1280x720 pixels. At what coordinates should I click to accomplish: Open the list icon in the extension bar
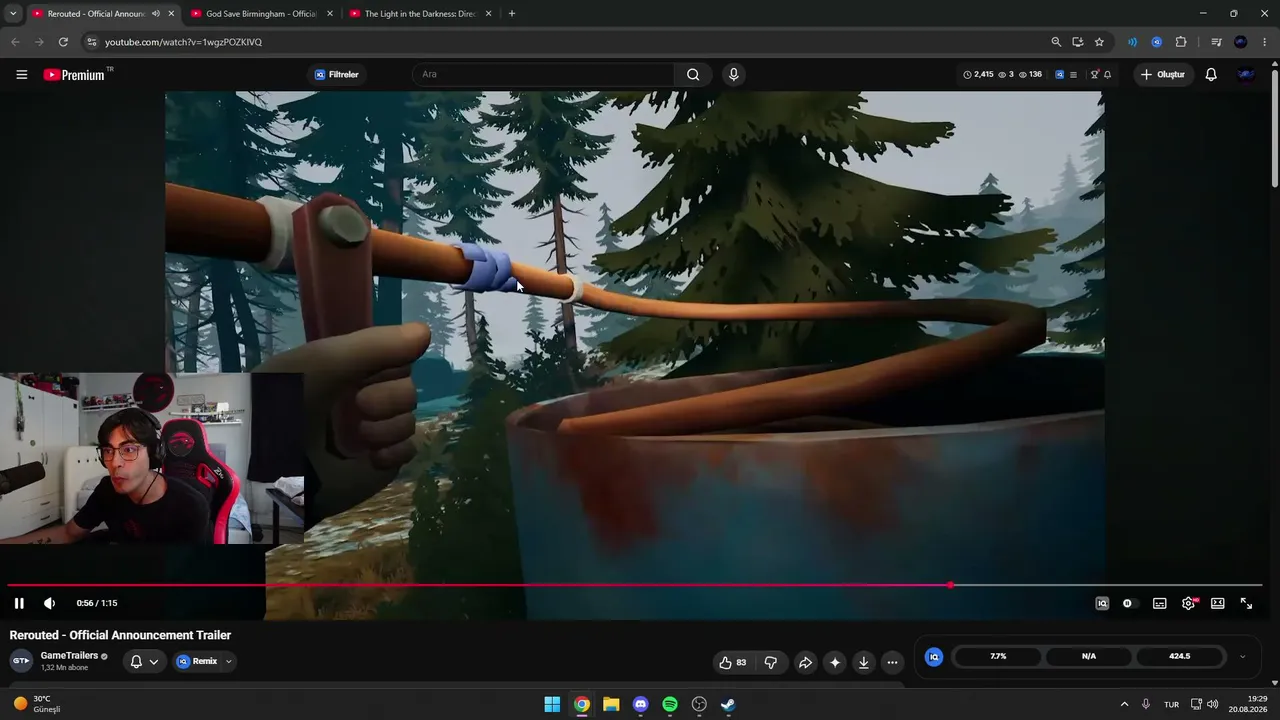click(1073, 74)
